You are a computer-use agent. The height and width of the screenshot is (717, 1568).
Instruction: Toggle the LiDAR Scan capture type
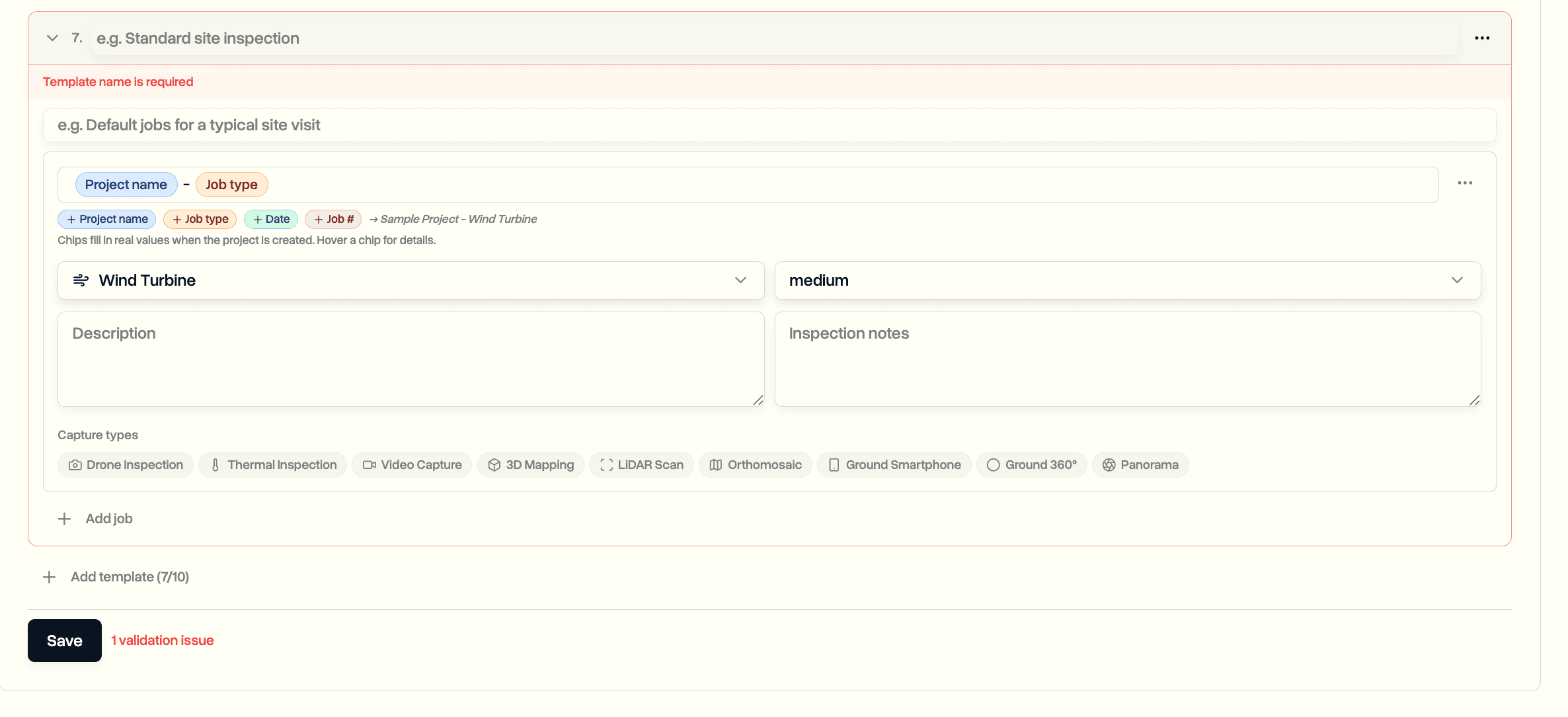pos(641,465)
